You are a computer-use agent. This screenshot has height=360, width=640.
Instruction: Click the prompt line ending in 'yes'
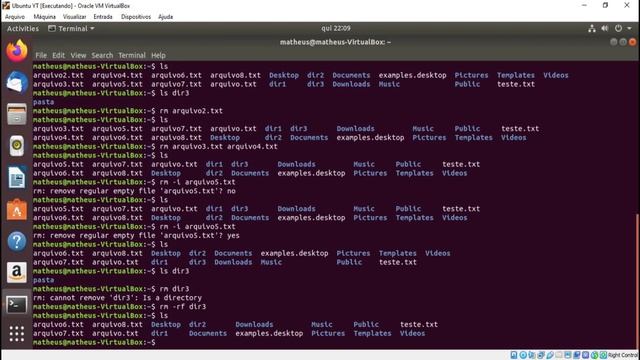point(136,235)
